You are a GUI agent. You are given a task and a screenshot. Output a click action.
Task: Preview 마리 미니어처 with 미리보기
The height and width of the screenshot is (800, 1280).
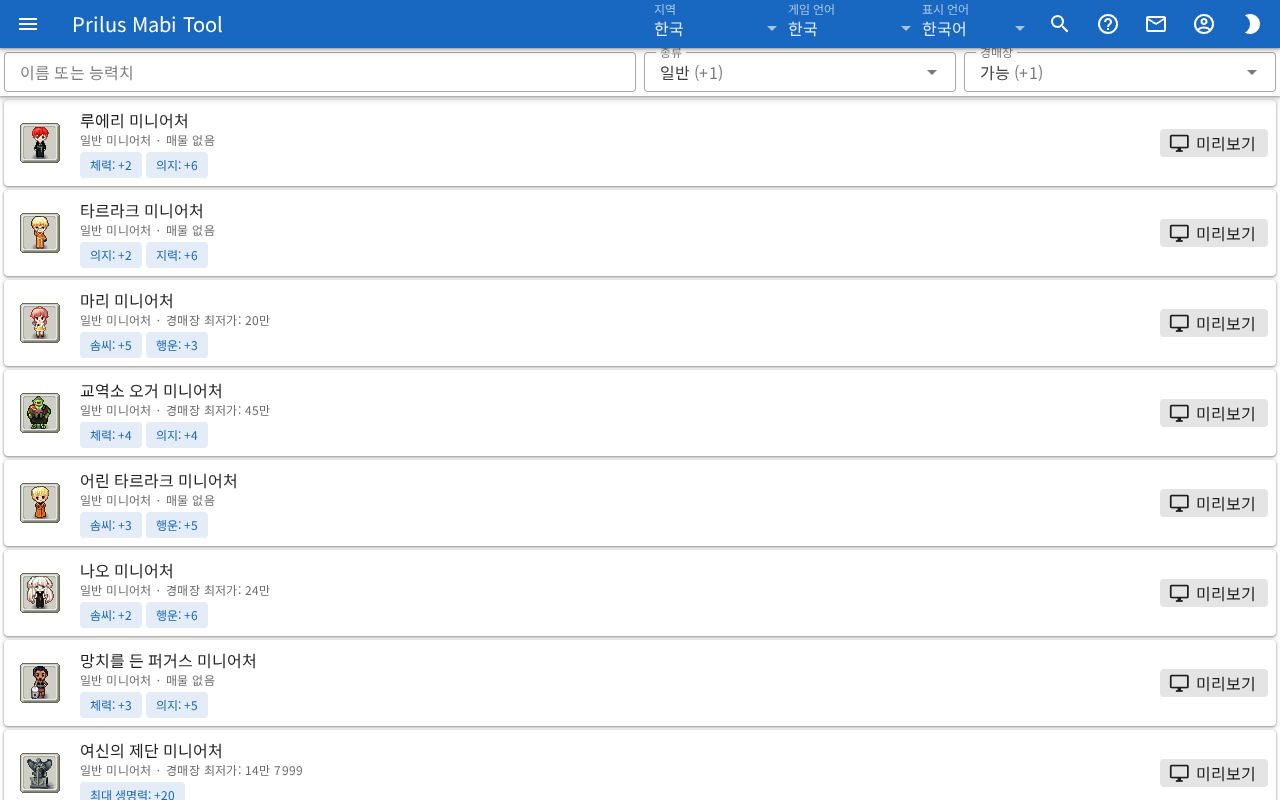[1214, 323]
